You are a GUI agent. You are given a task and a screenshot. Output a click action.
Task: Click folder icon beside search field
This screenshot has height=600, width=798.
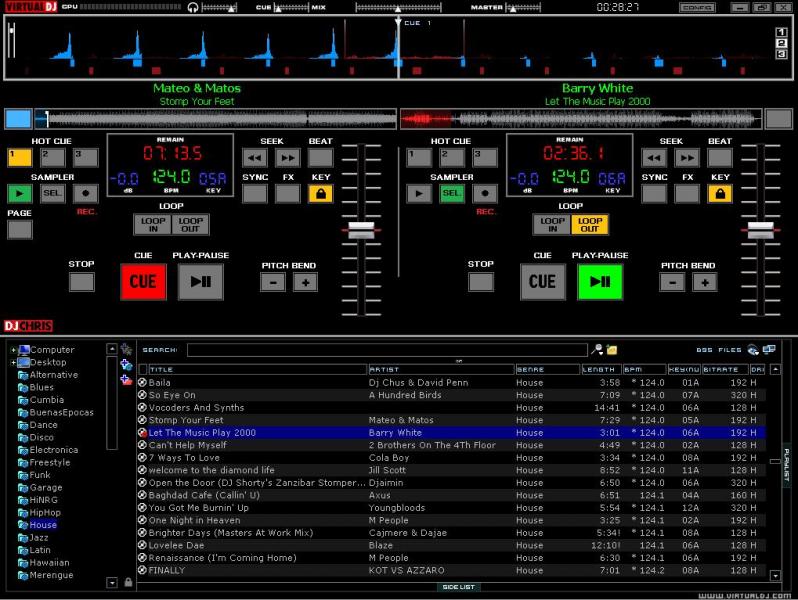pyautogui.click(x=612, y=350)
